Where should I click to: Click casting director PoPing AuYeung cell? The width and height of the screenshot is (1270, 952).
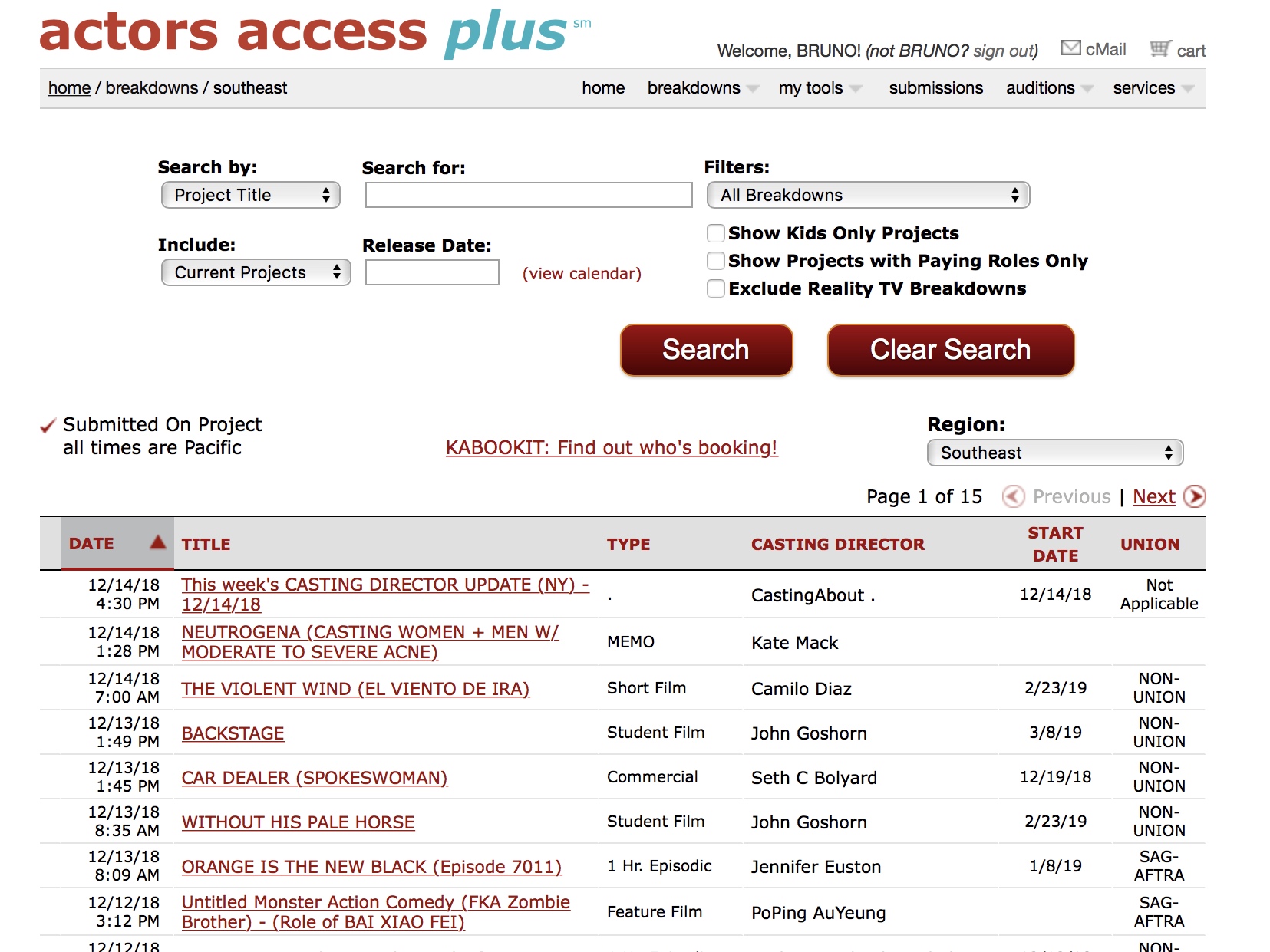point(818,913)
